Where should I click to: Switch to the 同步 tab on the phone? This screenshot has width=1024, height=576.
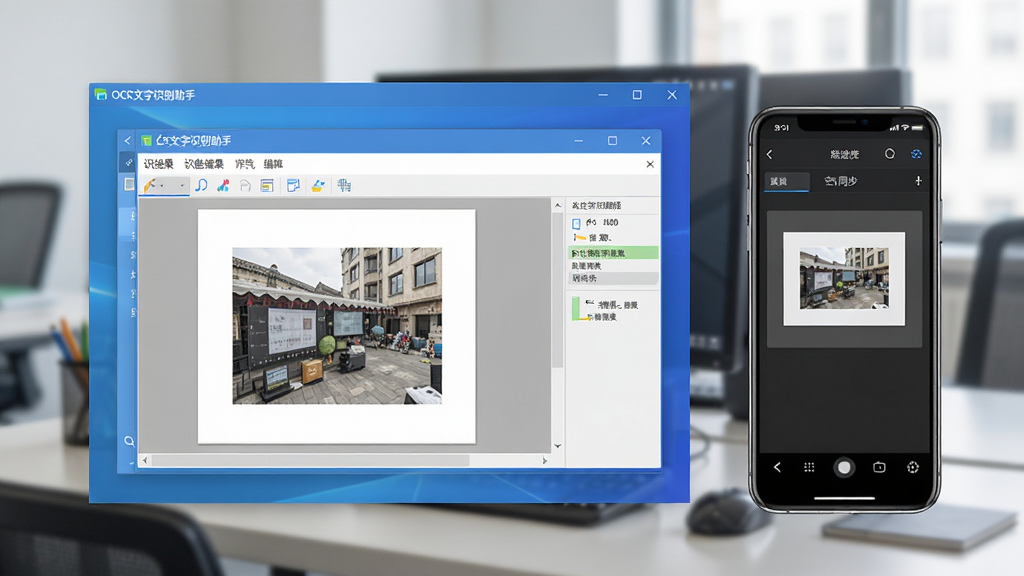pos(840,182)
